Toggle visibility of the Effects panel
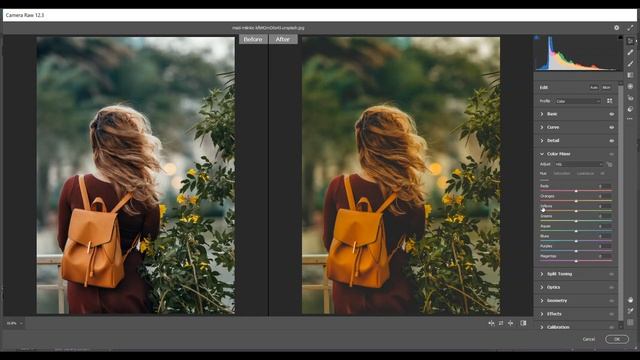 point(611,314)
